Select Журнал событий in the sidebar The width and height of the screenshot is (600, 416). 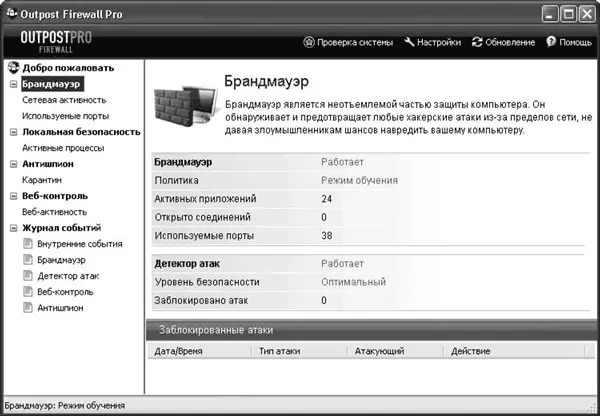[61, 228]
